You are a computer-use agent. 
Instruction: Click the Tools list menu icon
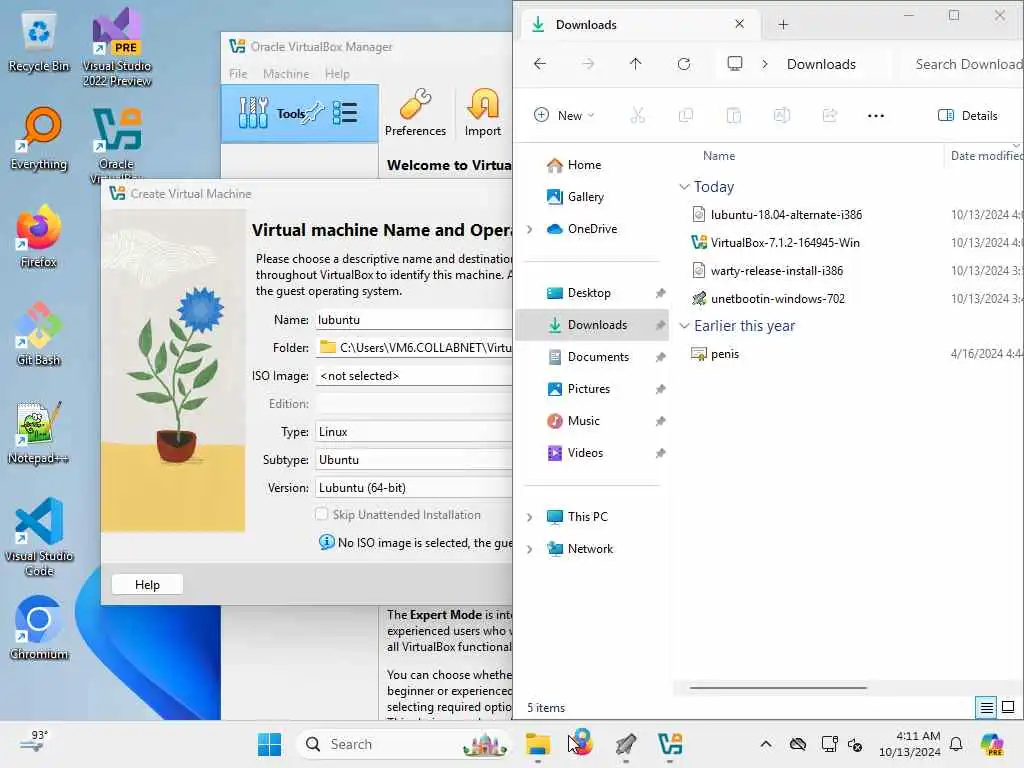coord(345,113)
